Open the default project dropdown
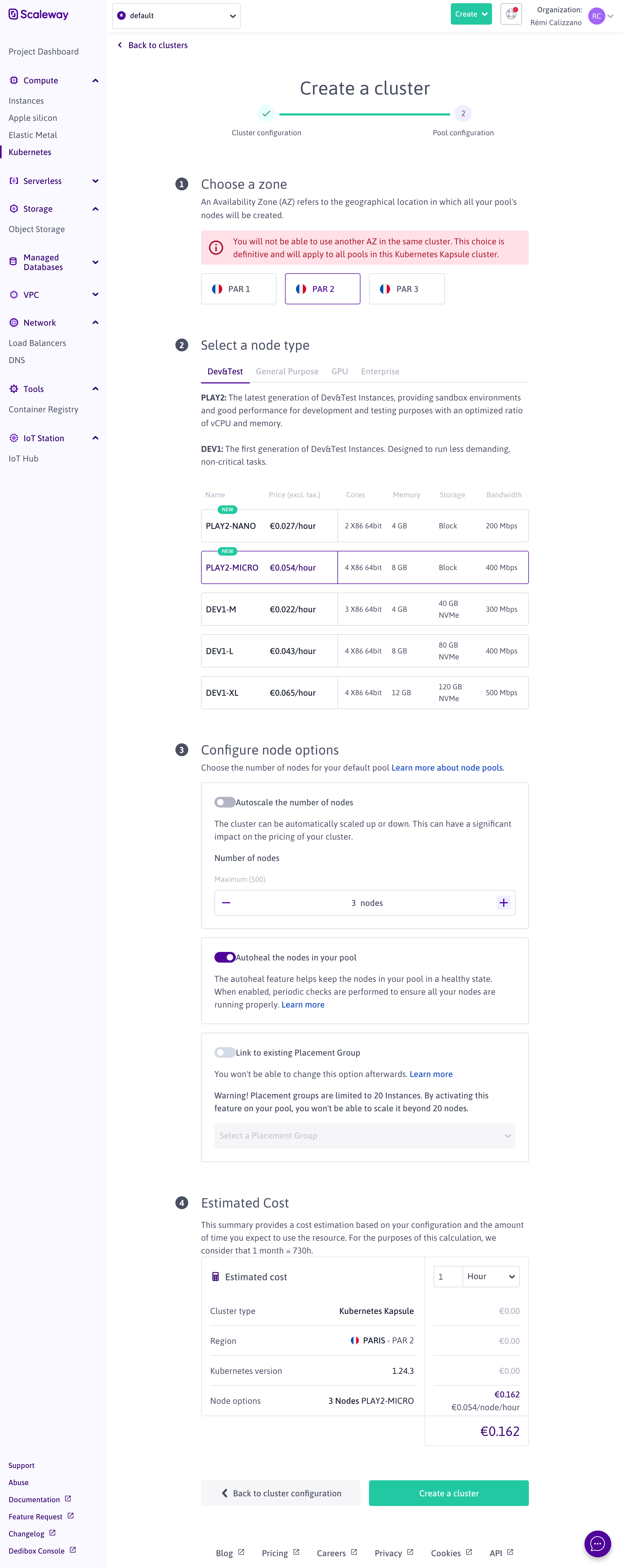 (176, 16)
